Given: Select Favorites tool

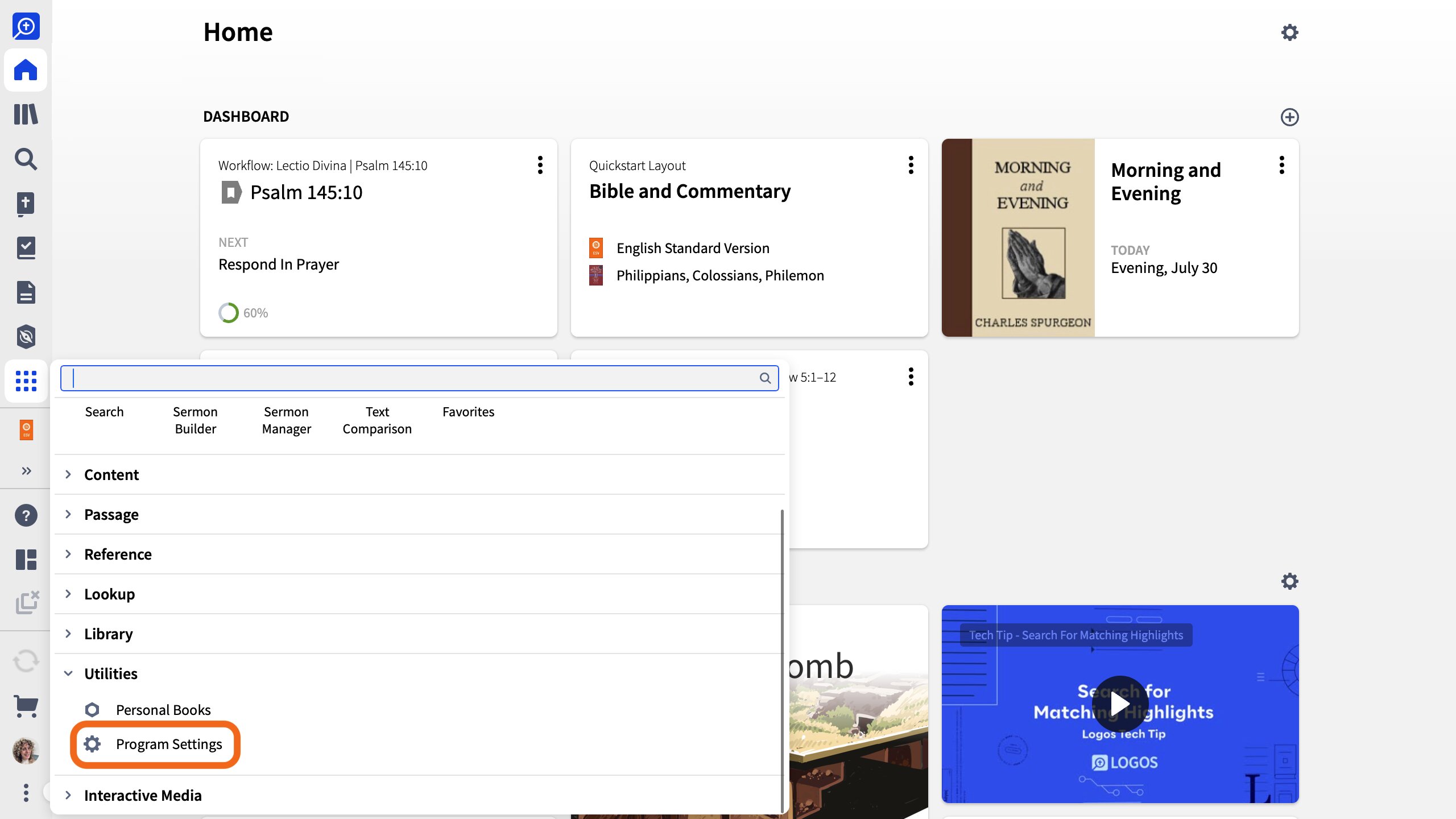Looking at the screenshot, I should pos(468,412).
